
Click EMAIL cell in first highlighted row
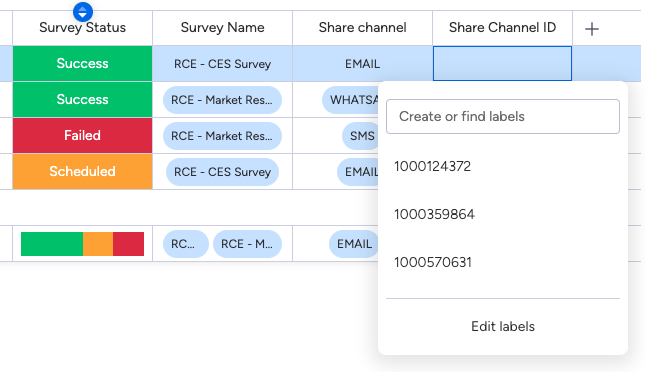(363, 64)
